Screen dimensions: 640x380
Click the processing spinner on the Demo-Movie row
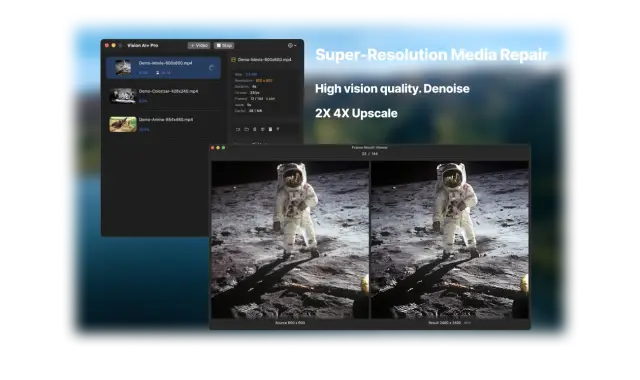(x=211, y=68)
